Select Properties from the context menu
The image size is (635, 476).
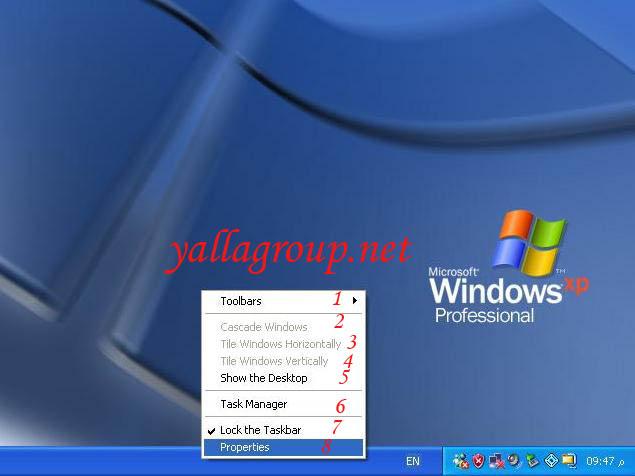245,447
